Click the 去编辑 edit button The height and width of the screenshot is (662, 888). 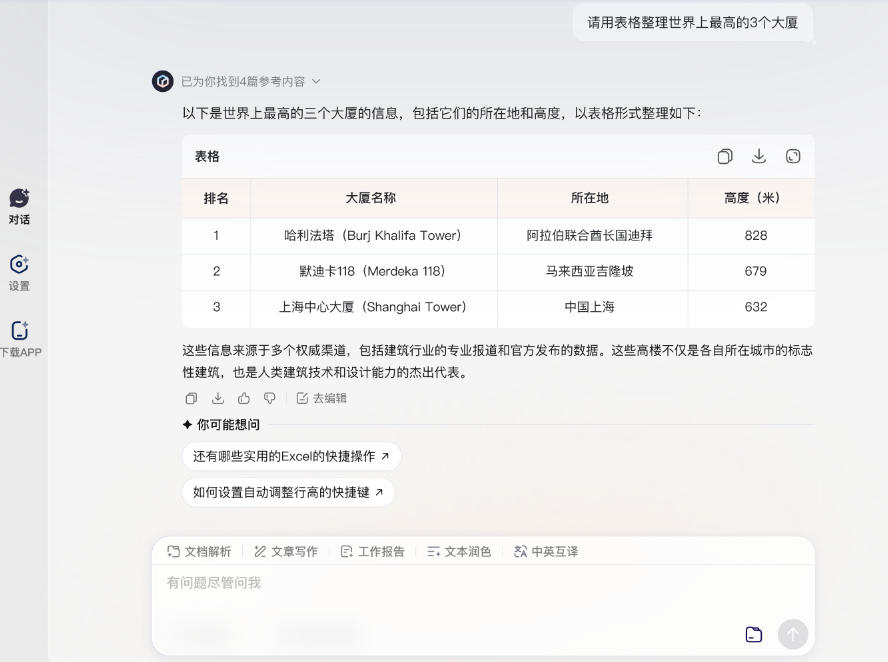tap(322, 398)
